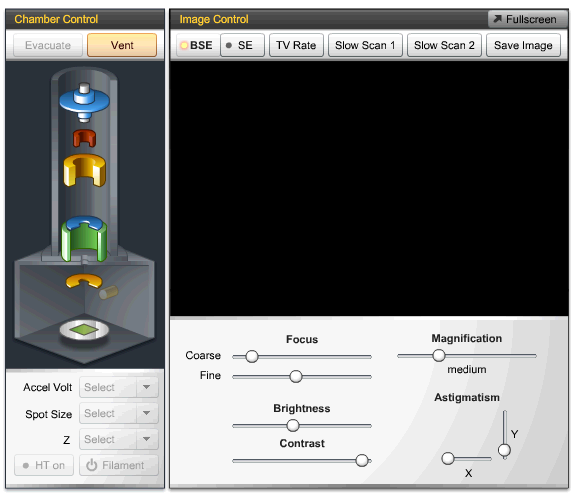Select the red anode ring in column
Image resolution: width=577 pixels, height=498 pixels.
[x=84, y=138]
